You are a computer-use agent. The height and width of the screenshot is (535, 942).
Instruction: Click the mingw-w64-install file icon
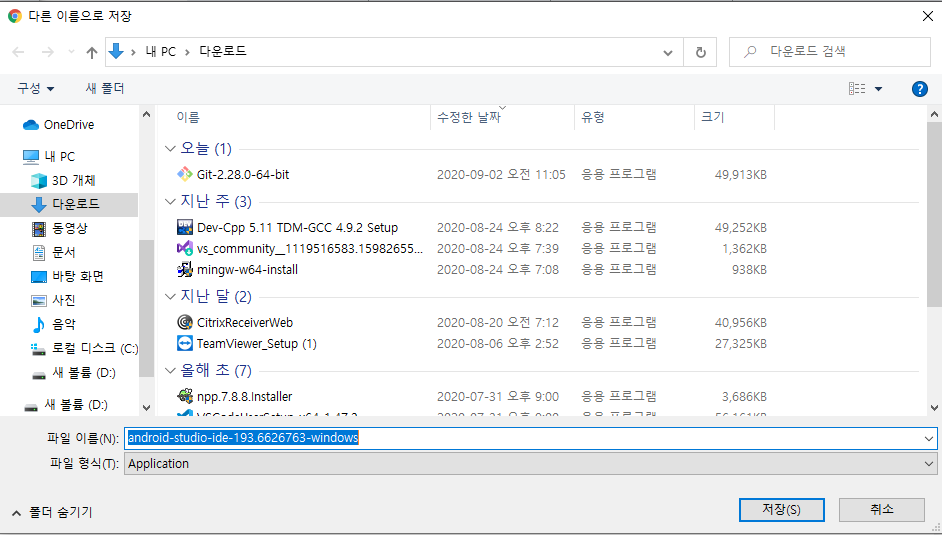[184, 269]
